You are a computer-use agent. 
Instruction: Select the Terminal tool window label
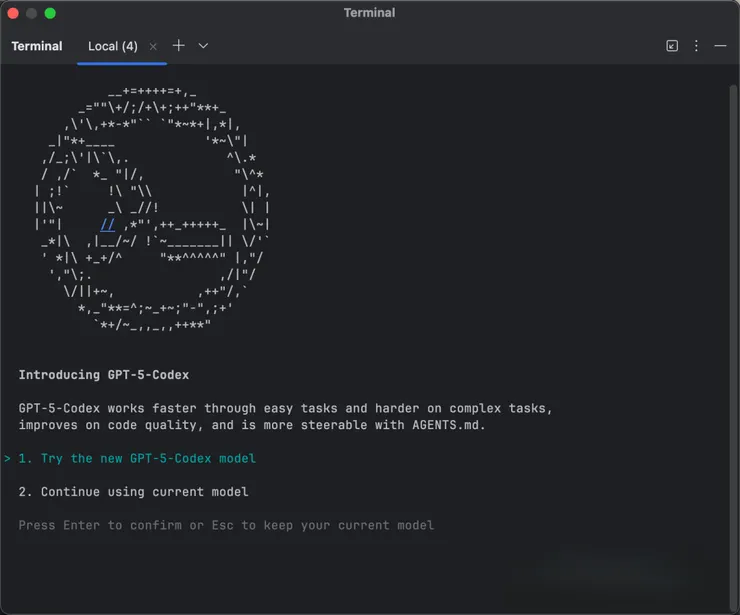click(37, 46)
